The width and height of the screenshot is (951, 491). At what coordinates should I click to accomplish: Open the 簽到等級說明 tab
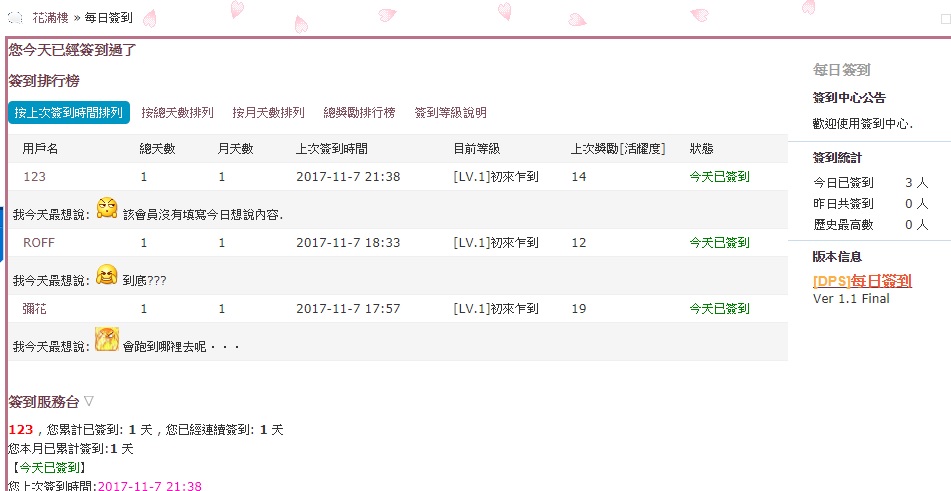(x=450, y=113)
